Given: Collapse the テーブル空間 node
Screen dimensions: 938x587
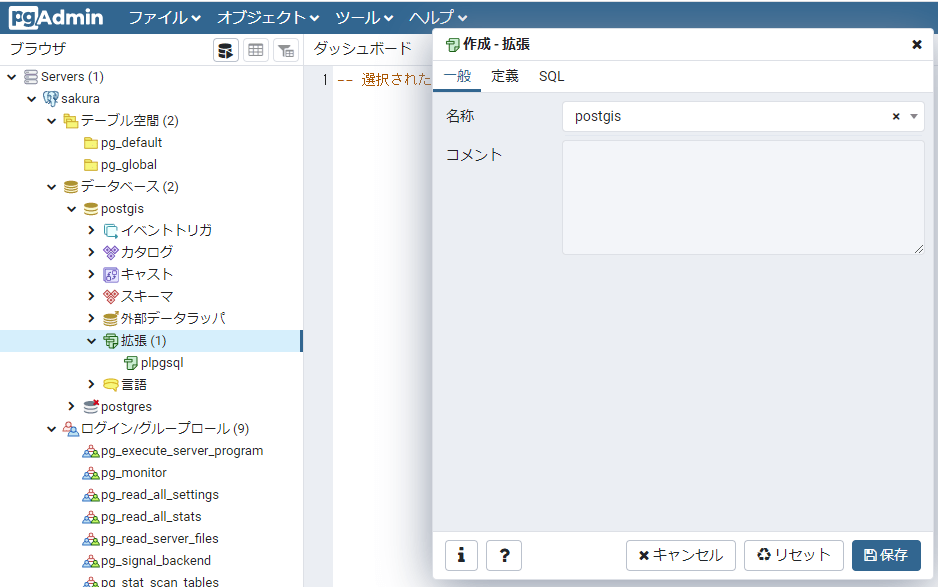Looking at the screenshot, I should [x=51, y=121].
